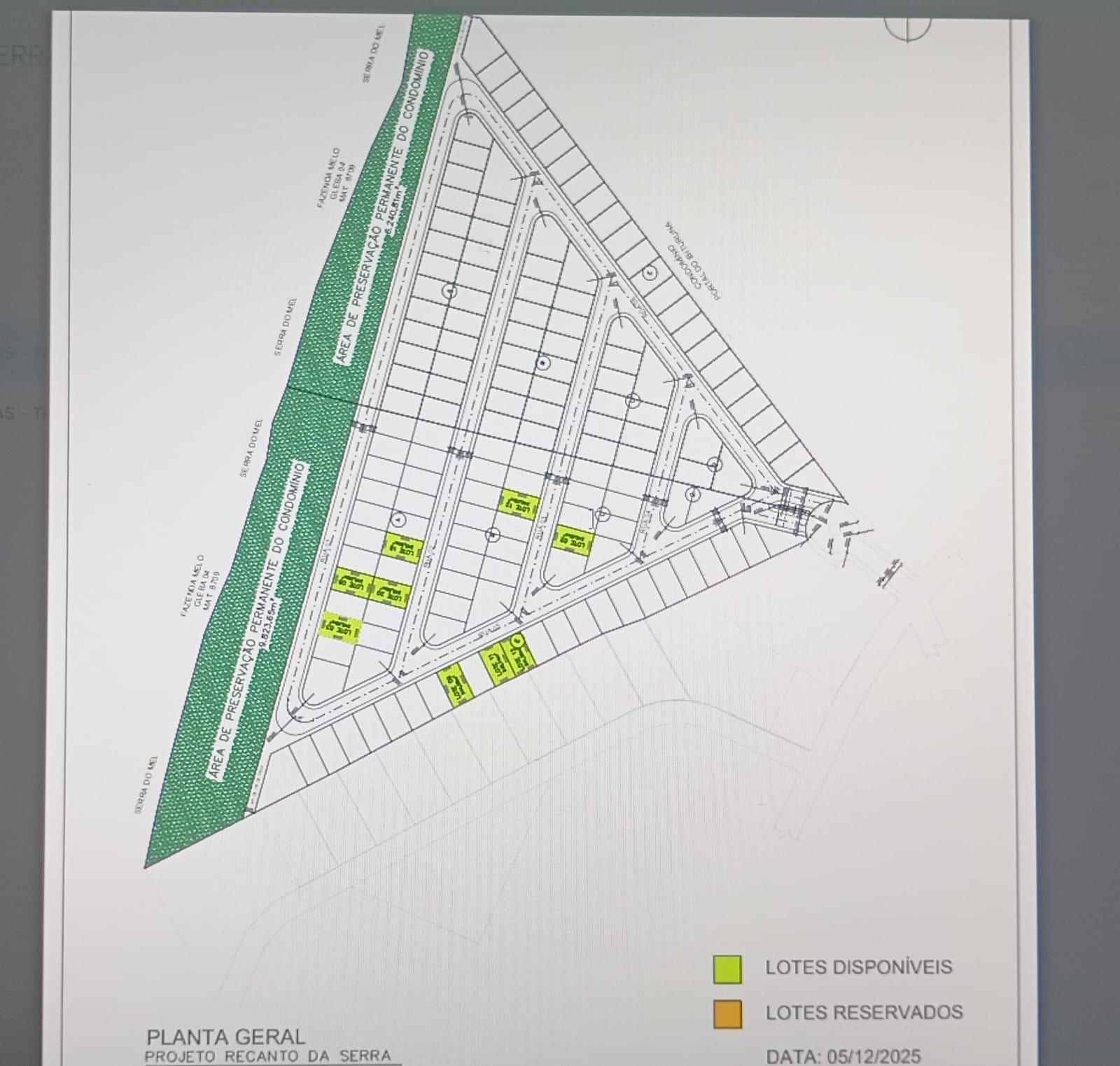The image size is (1120, 1066).
Task: Select the orange Lotes Reservados legend swatch
Action: point(727,1014)
